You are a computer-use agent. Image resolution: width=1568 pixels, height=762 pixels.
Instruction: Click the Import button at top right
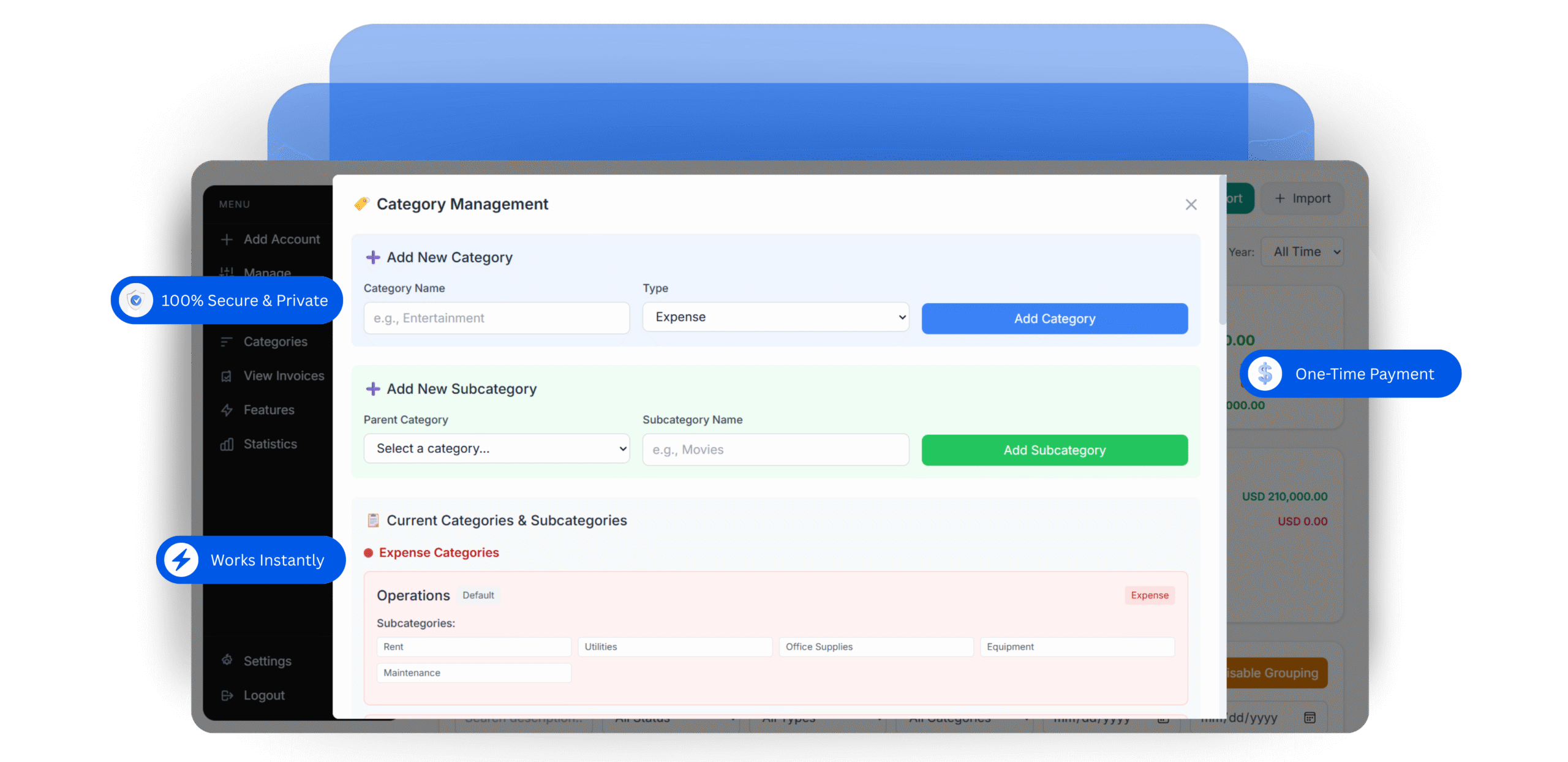[x=1302, y=198]
